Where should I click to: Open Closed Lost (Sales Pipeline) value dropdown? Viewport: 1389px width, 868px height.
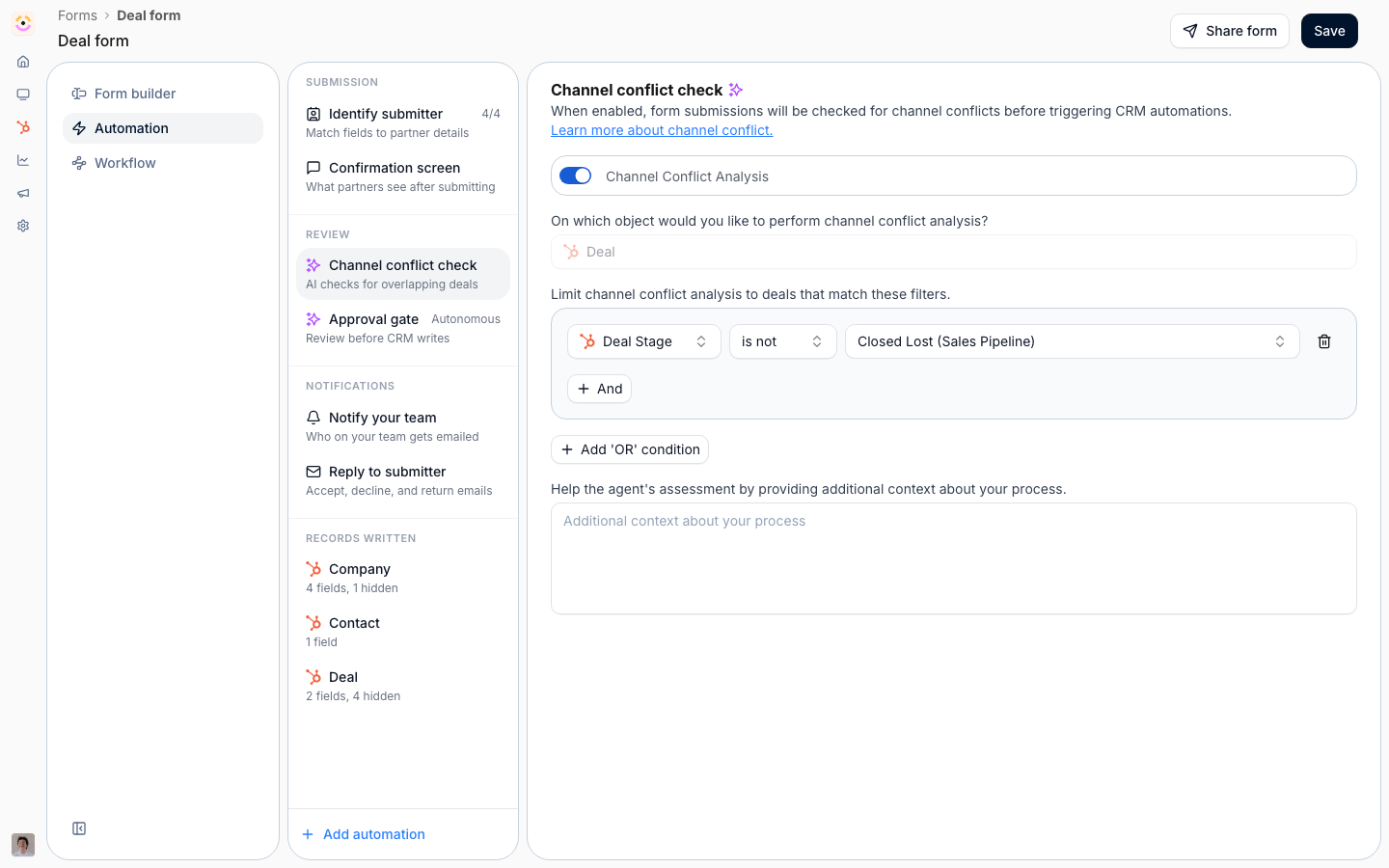1073,341
